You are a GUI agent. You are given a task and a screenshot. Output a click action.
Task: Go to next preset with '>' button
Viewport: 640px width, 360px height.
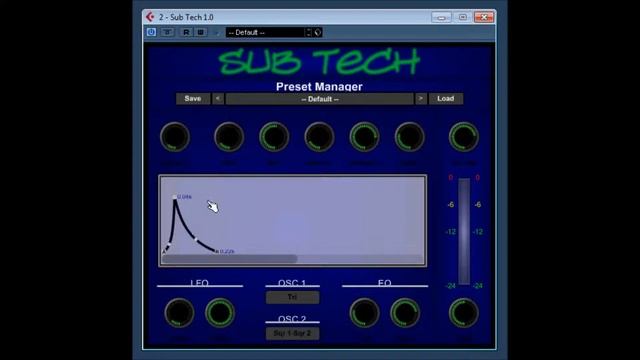click(421, 98)
